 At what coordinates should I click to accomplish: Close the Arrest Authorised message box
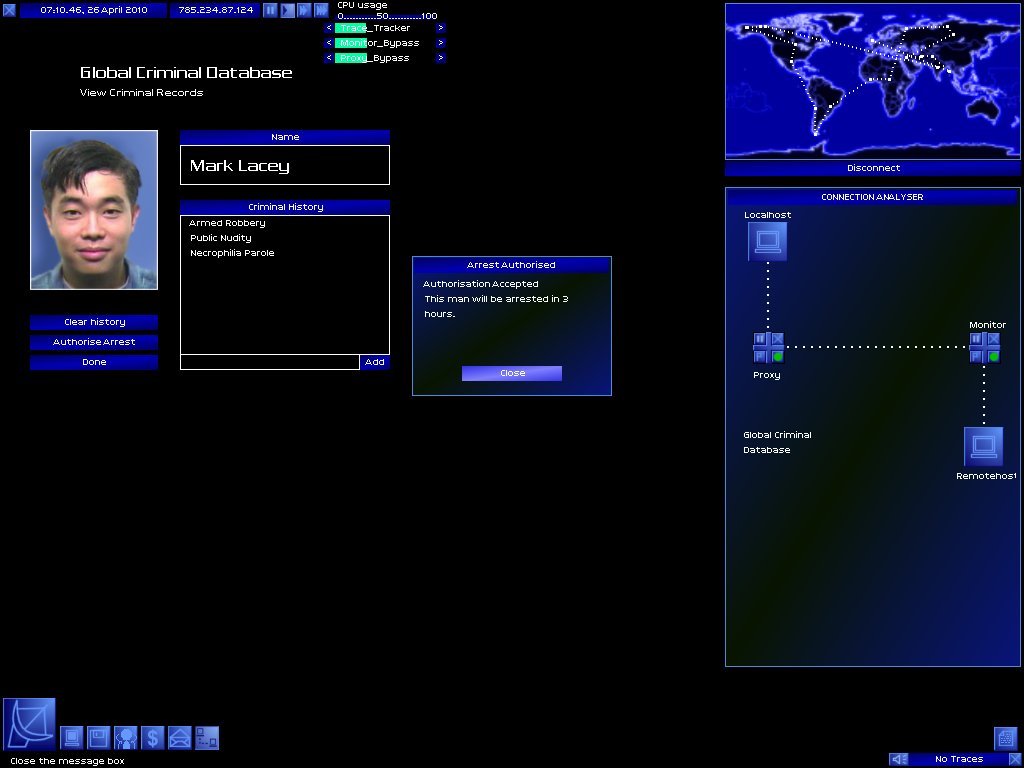click(512, 373)
